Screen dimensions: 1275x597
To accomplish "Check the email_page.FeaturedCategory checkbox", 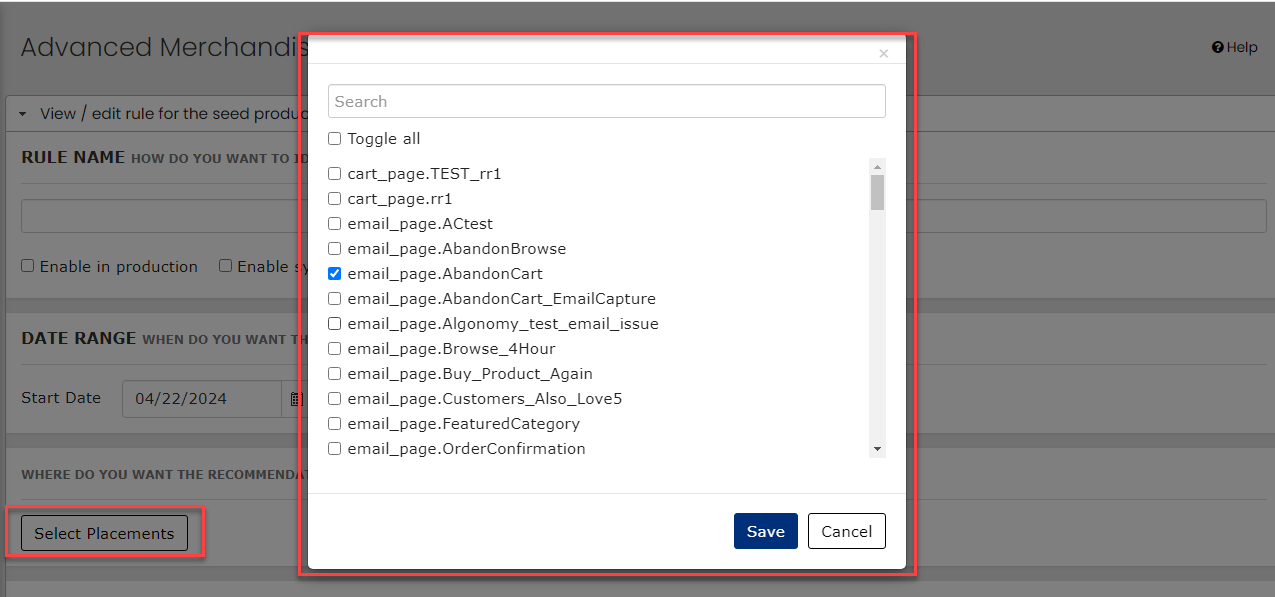I will pyautogui.click(x=334, y=423).
